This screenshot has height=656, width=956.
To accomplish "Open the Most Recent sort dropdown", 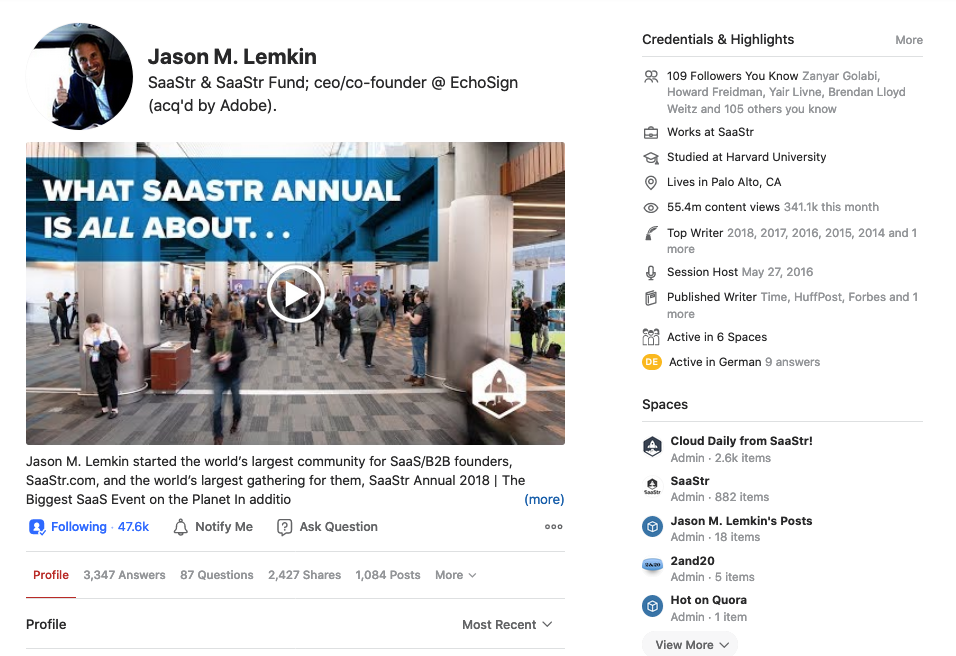I will (506, 624).
